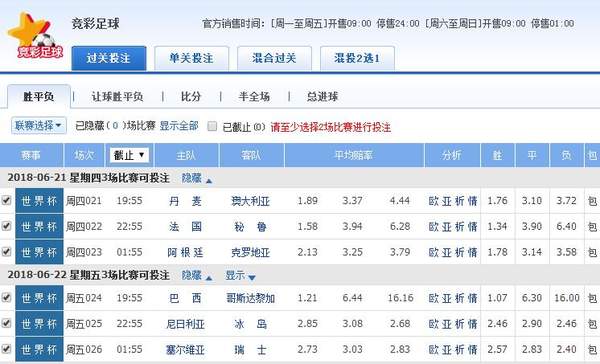Click 包 button in 周四021 row
Image resolution: width=600 pixels, height=364 pixels.
(592, 201)
